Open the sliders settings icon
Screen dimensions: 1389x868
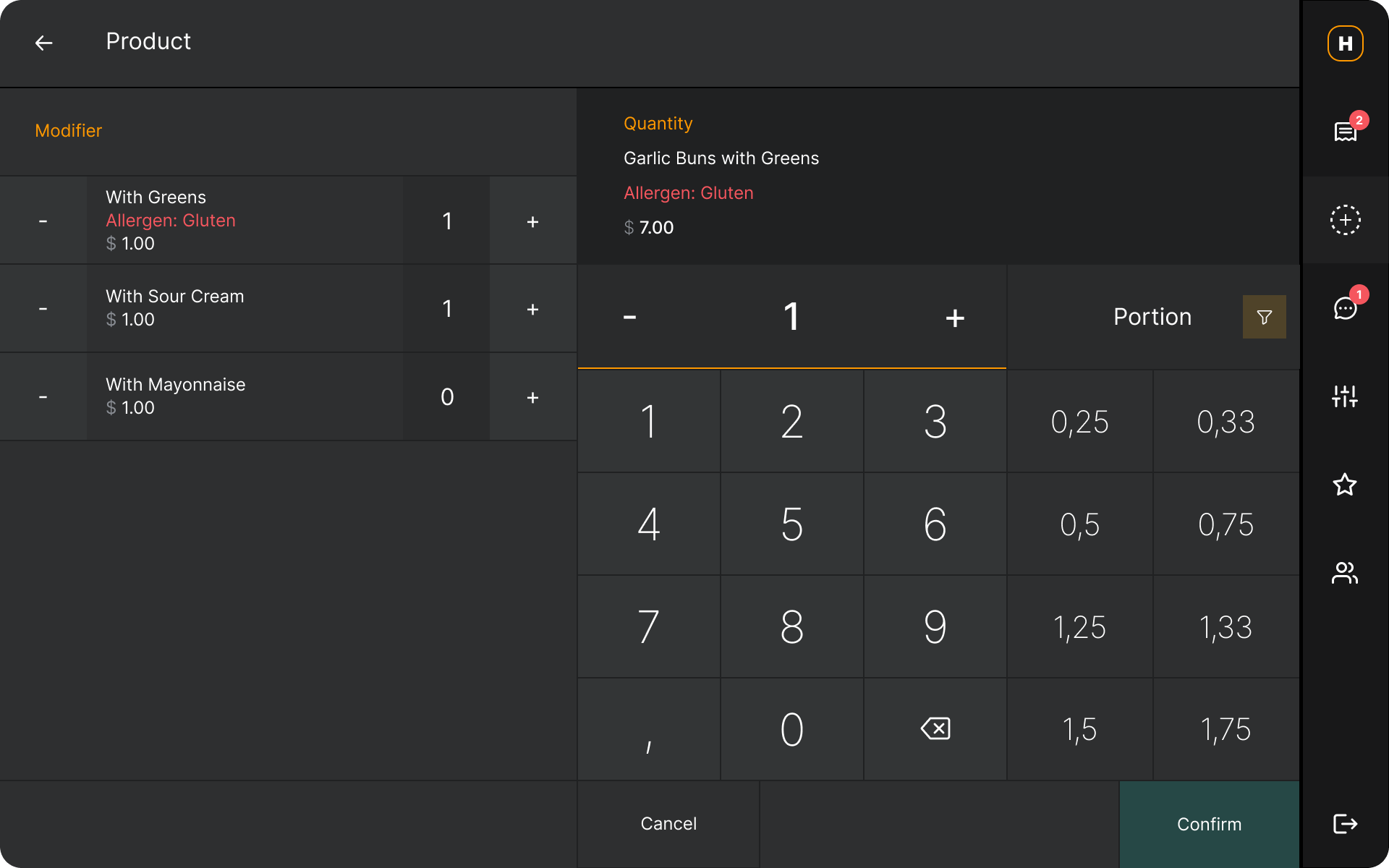tap(1345, 396)
